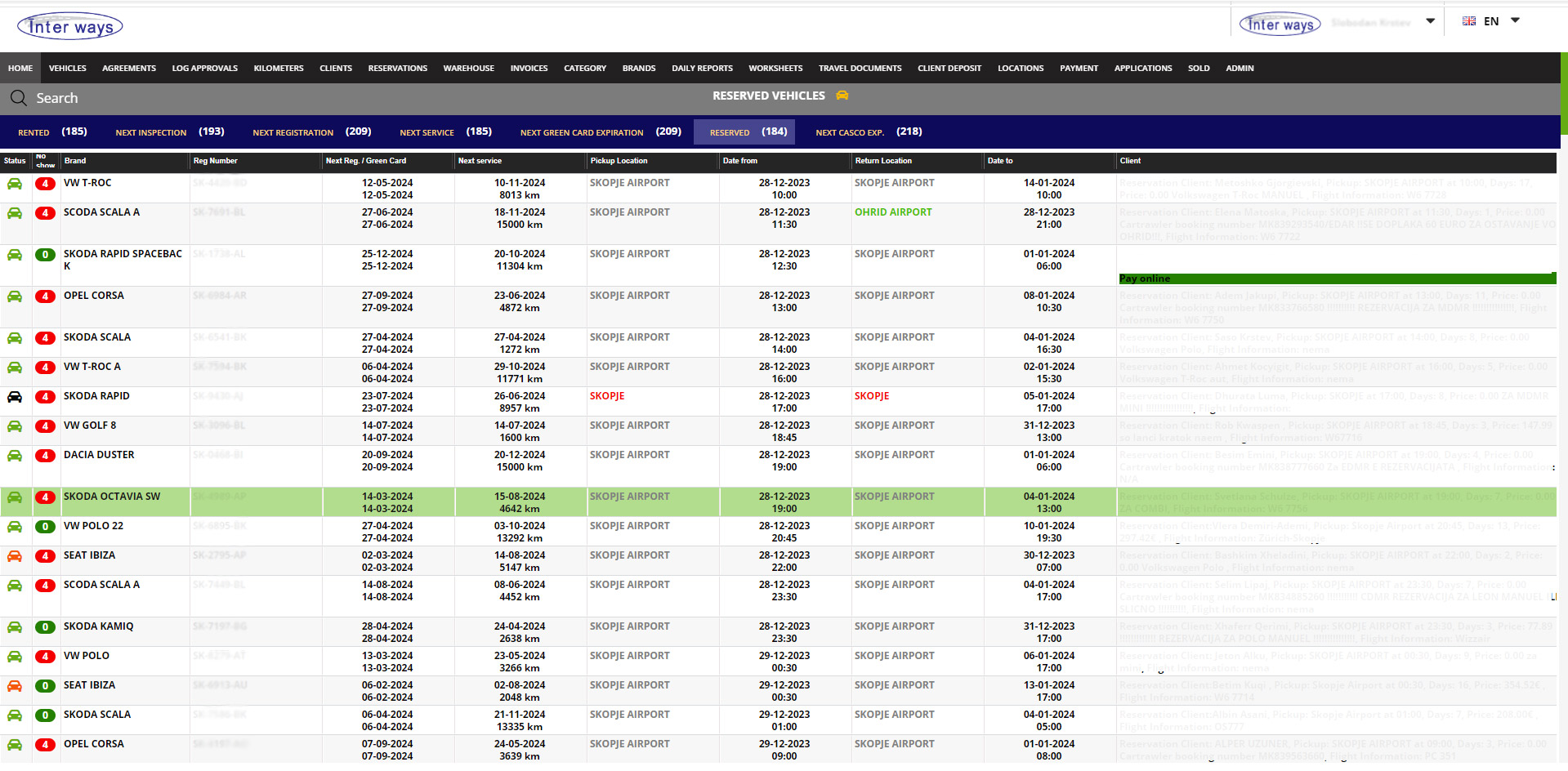Viewport: 1568px width, 771px height.
Task: Open the CLIENT DEPOSIT menu
Action: pyautogui.click(x=949, y=68)
